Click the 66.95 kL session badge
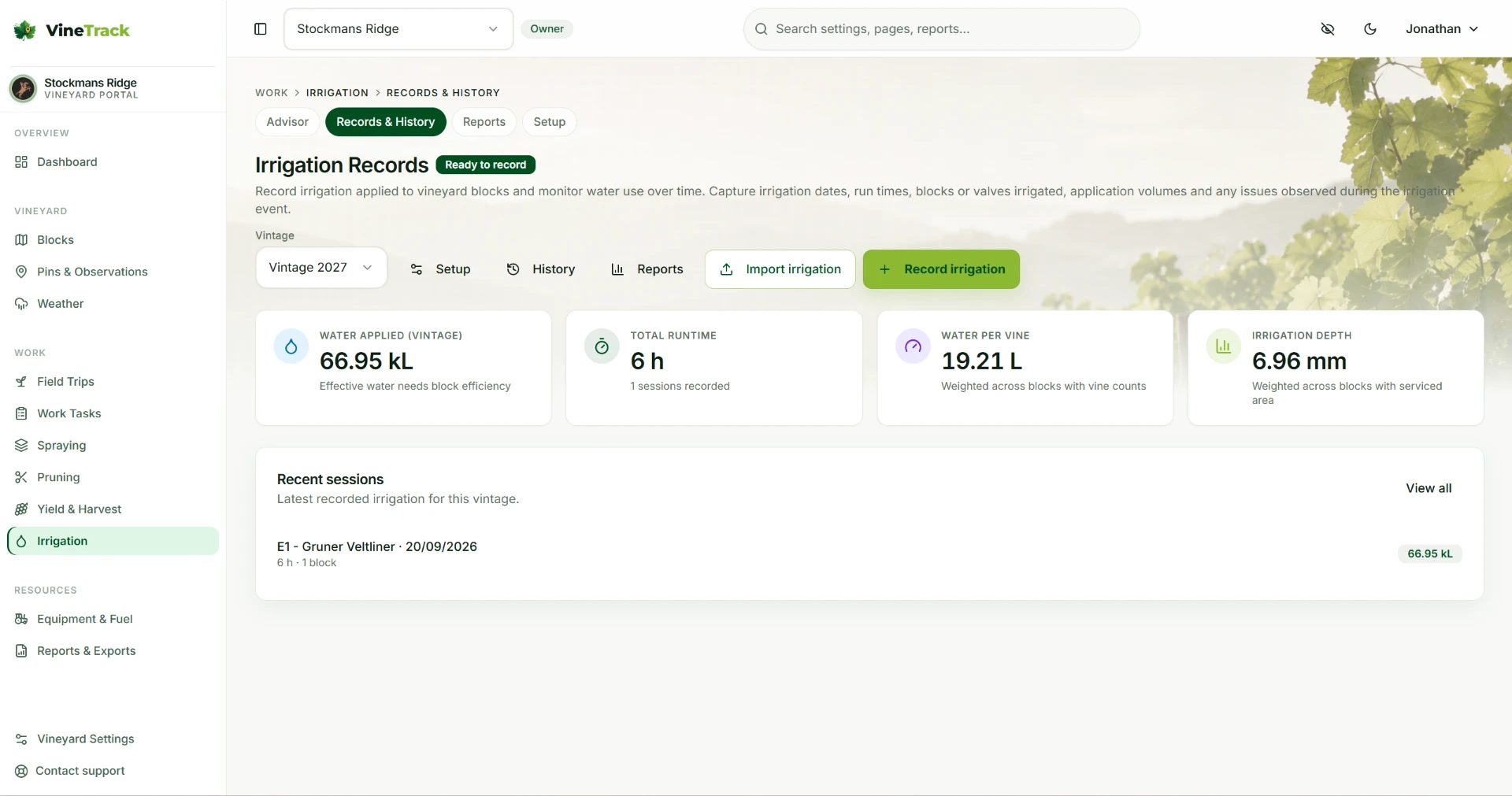1512x796 pixels. pos(1430,553)
